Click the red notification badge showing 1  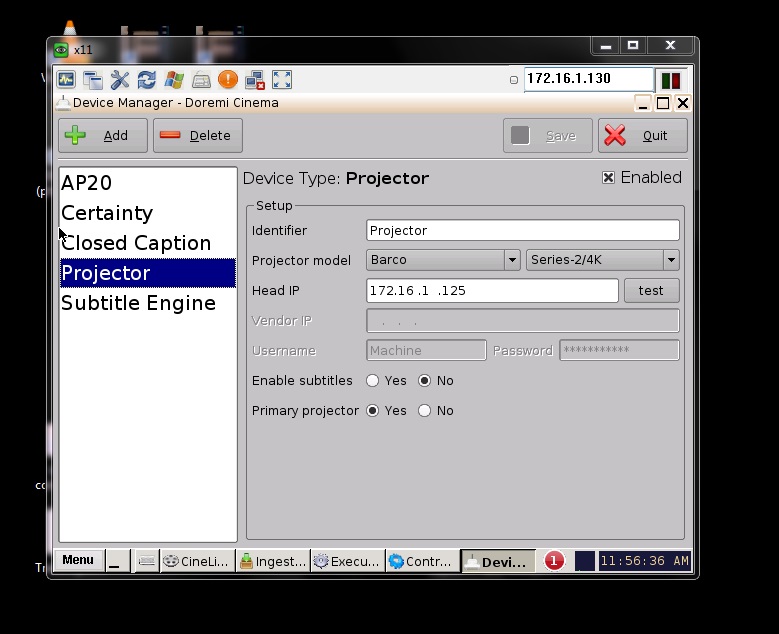point(554,561)
